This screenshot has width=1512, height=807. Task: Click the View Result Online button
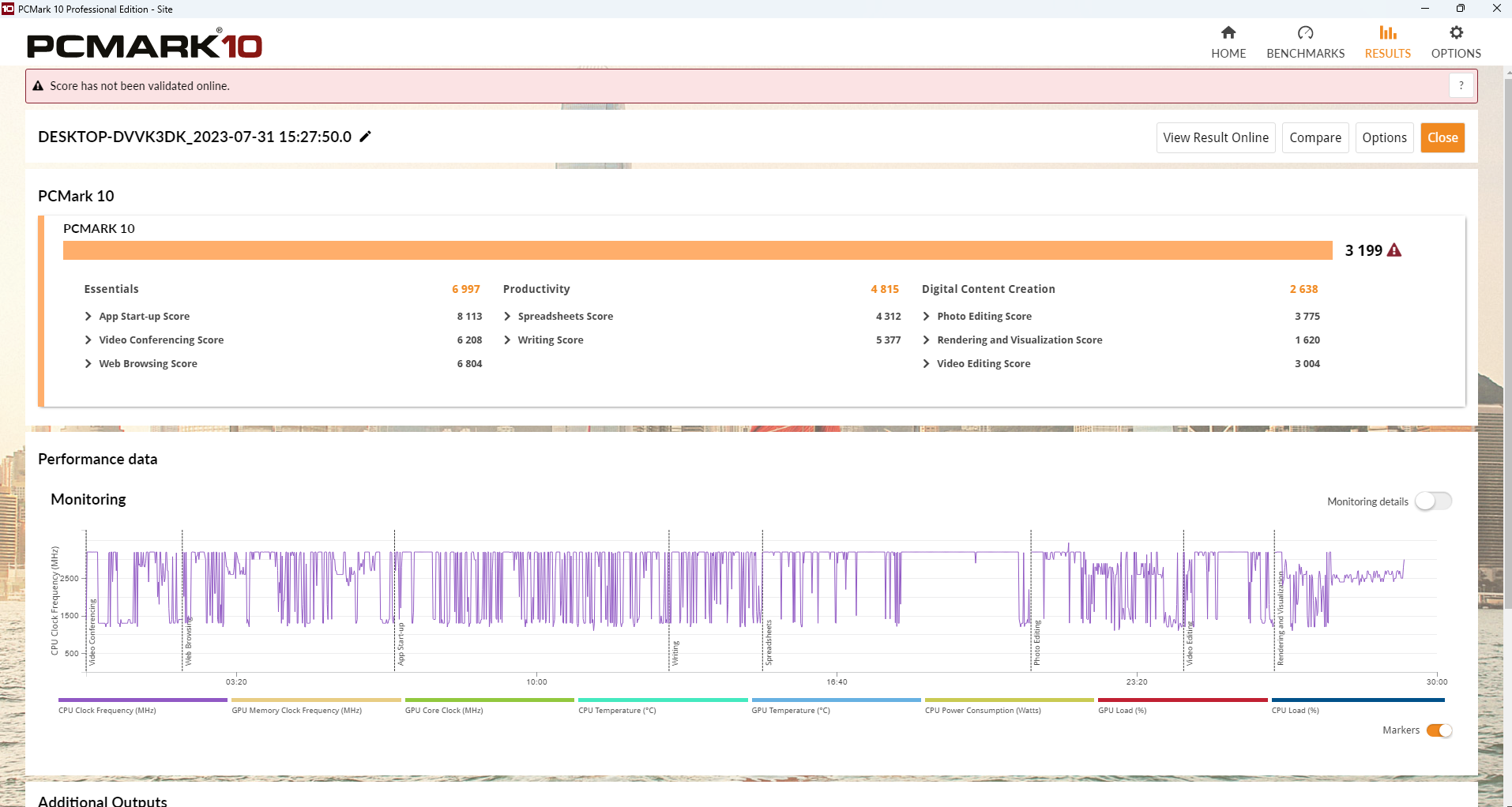pos(1215,137)
